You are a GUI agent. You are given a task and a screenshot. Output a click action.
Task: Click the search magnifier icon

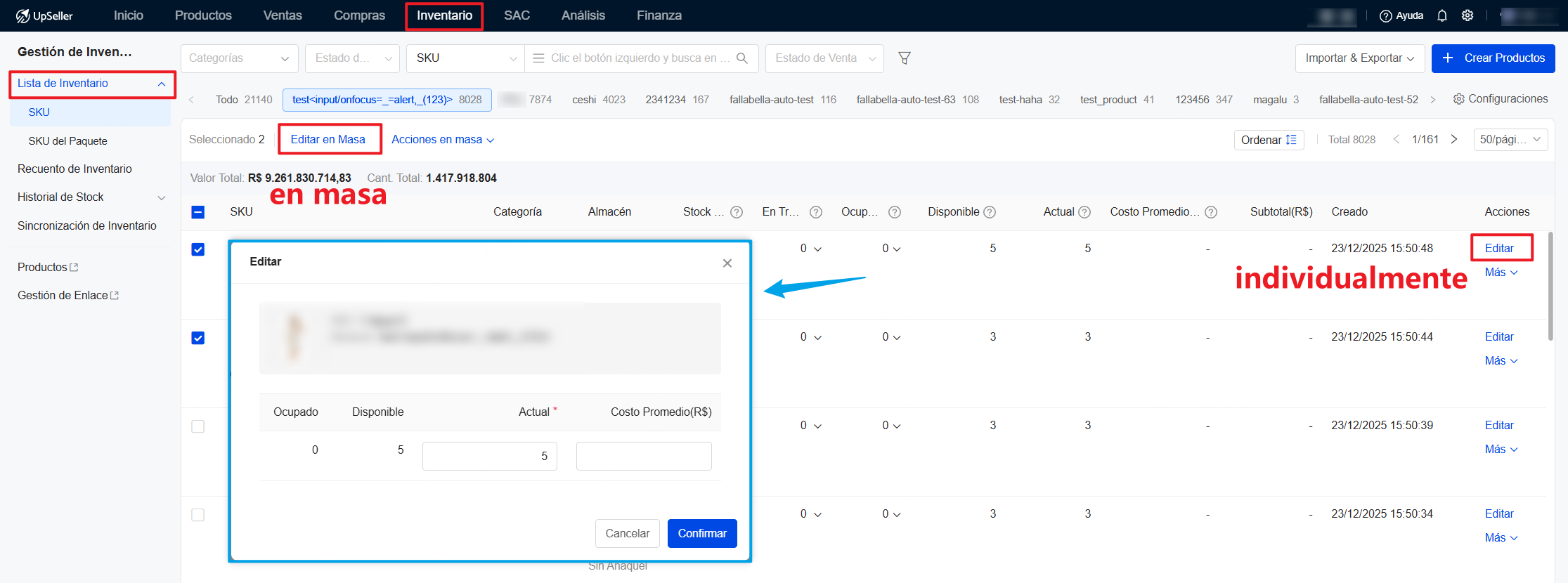click(x=742, y=58)
